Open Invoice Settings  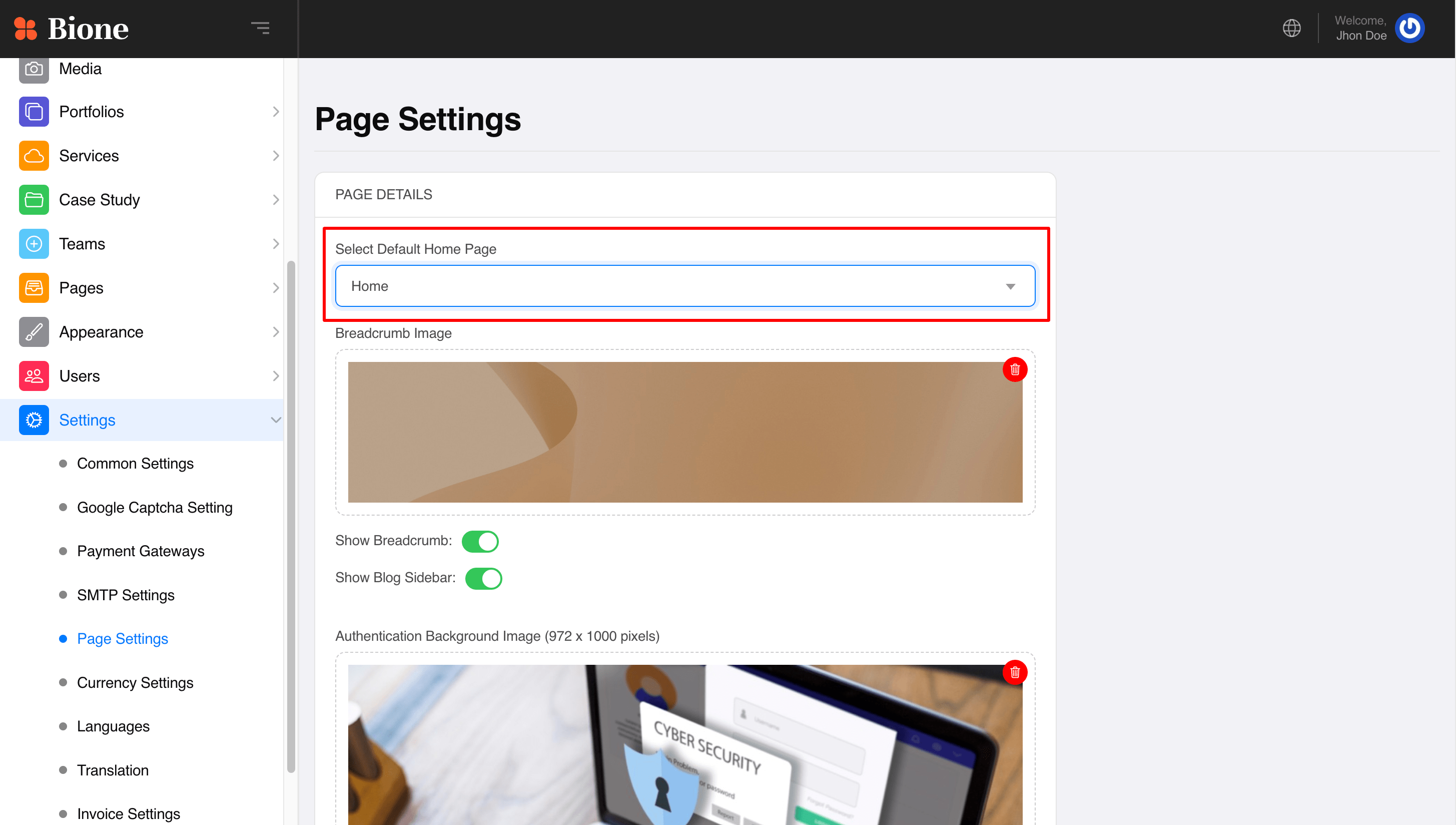(x=129, y=814)
